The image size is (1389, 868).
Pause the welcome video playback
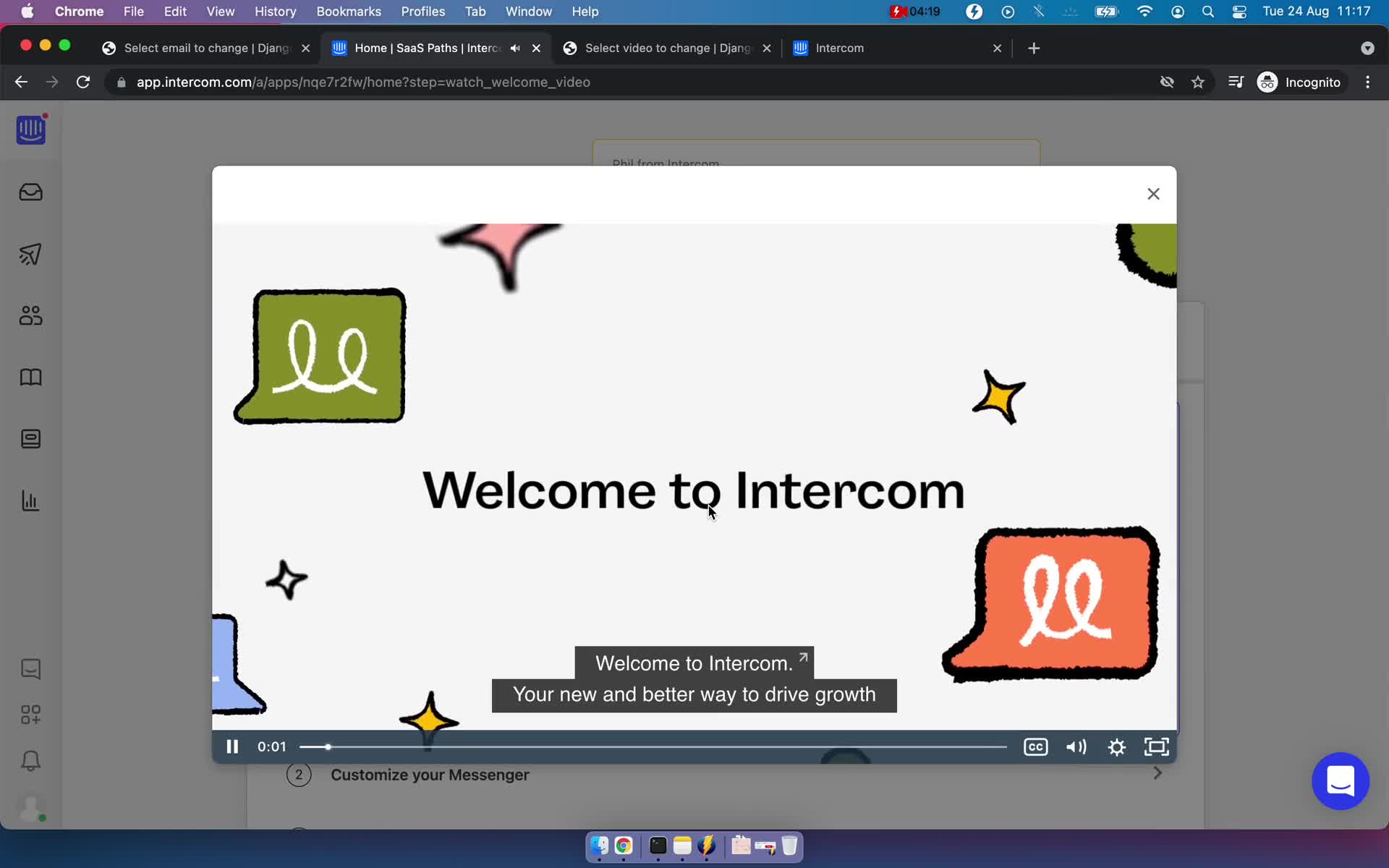(231, 746)
